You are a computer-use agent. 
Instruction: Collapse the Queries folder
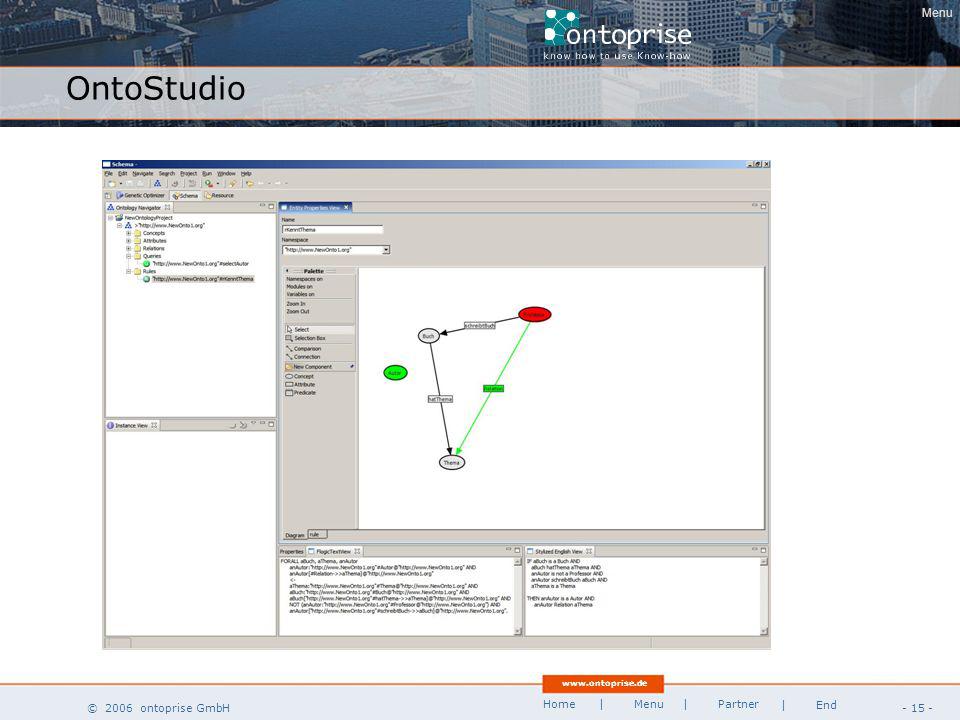pyautogui.click(x=129, y=256)
